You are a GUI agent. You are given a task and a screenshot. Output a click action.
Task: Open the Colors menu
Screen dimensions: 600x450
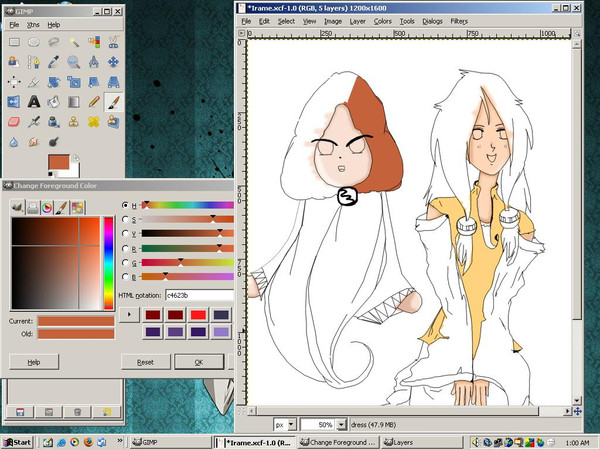(x=383, y=21)
